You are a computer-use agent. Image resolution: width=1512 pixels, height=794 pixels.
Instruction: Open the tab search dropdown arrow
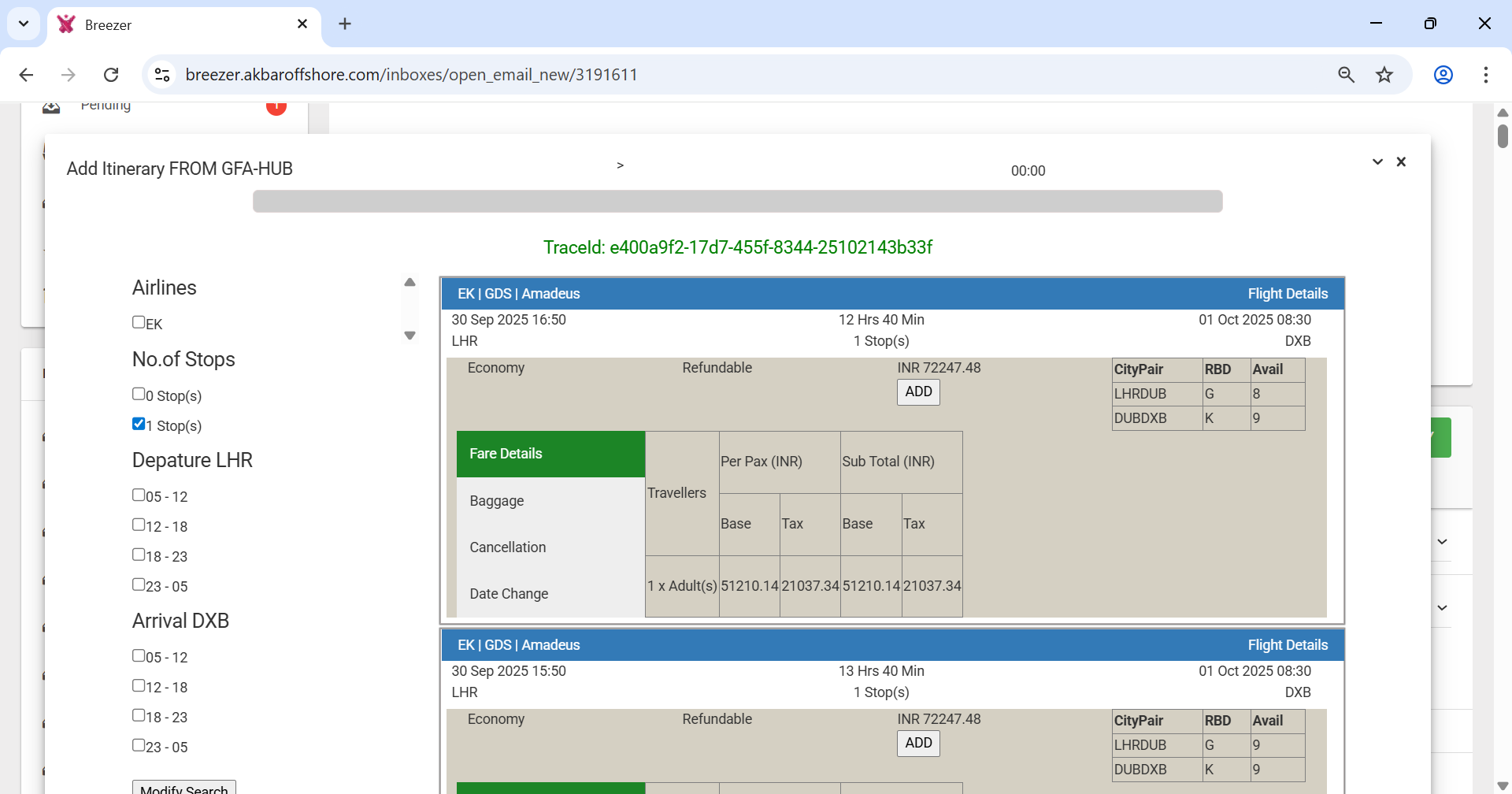pyautogui.click(x=24, y=24)
